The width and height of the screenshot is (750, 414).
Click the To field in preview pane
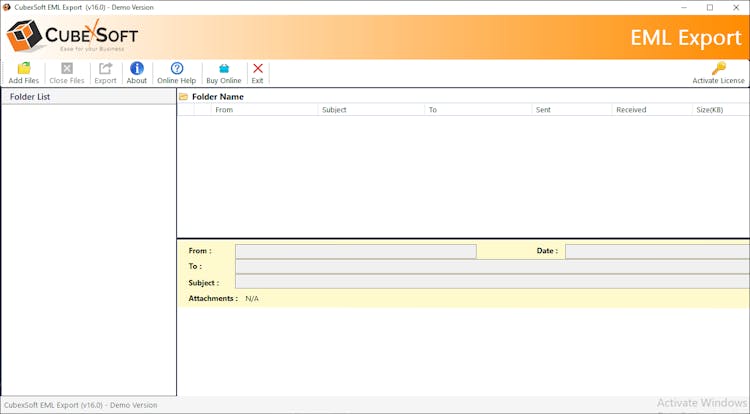click(492, 267)
